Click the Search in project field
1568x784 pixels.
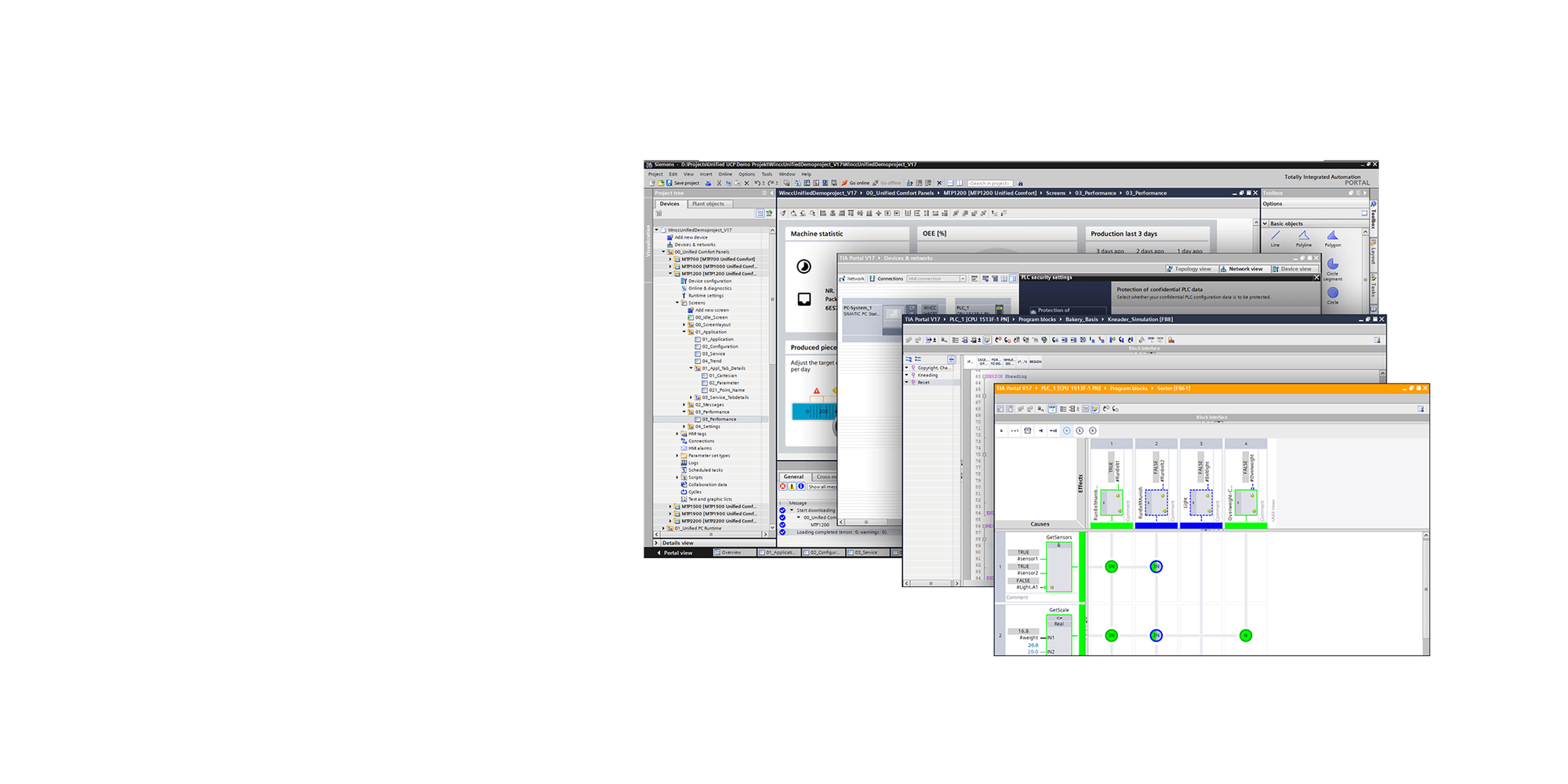click(x=990, y=183)
